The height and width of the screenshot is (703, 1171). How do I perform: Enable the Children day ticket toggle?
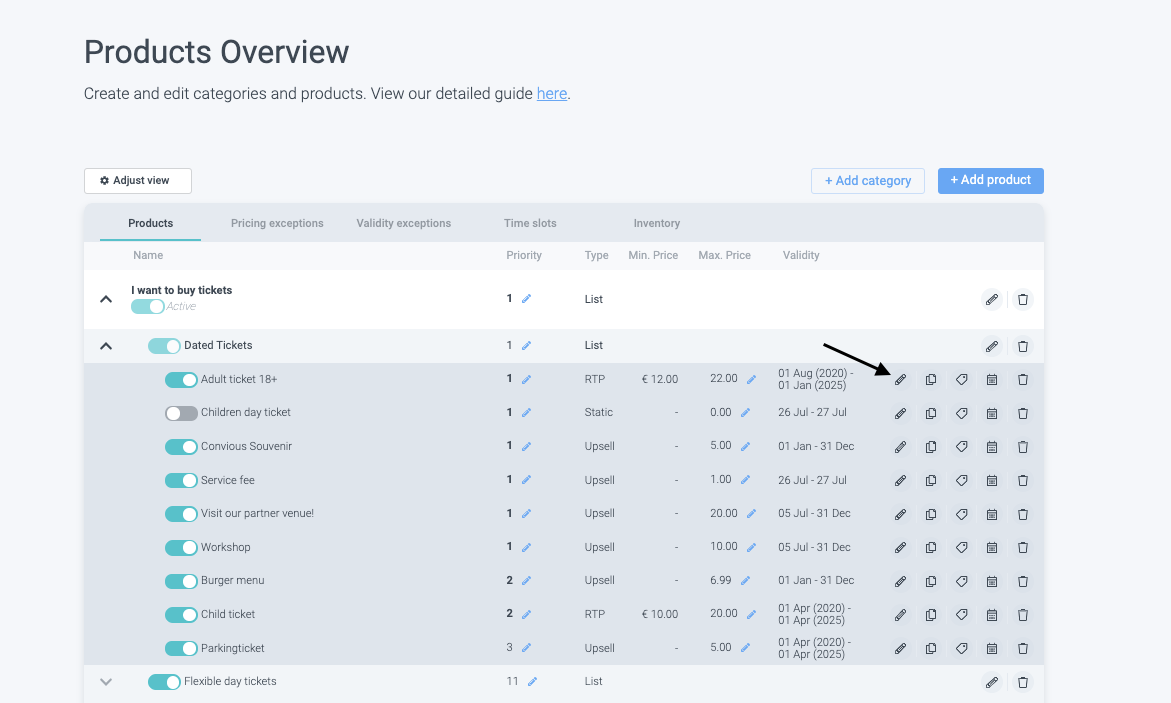(x=181, y=413)
